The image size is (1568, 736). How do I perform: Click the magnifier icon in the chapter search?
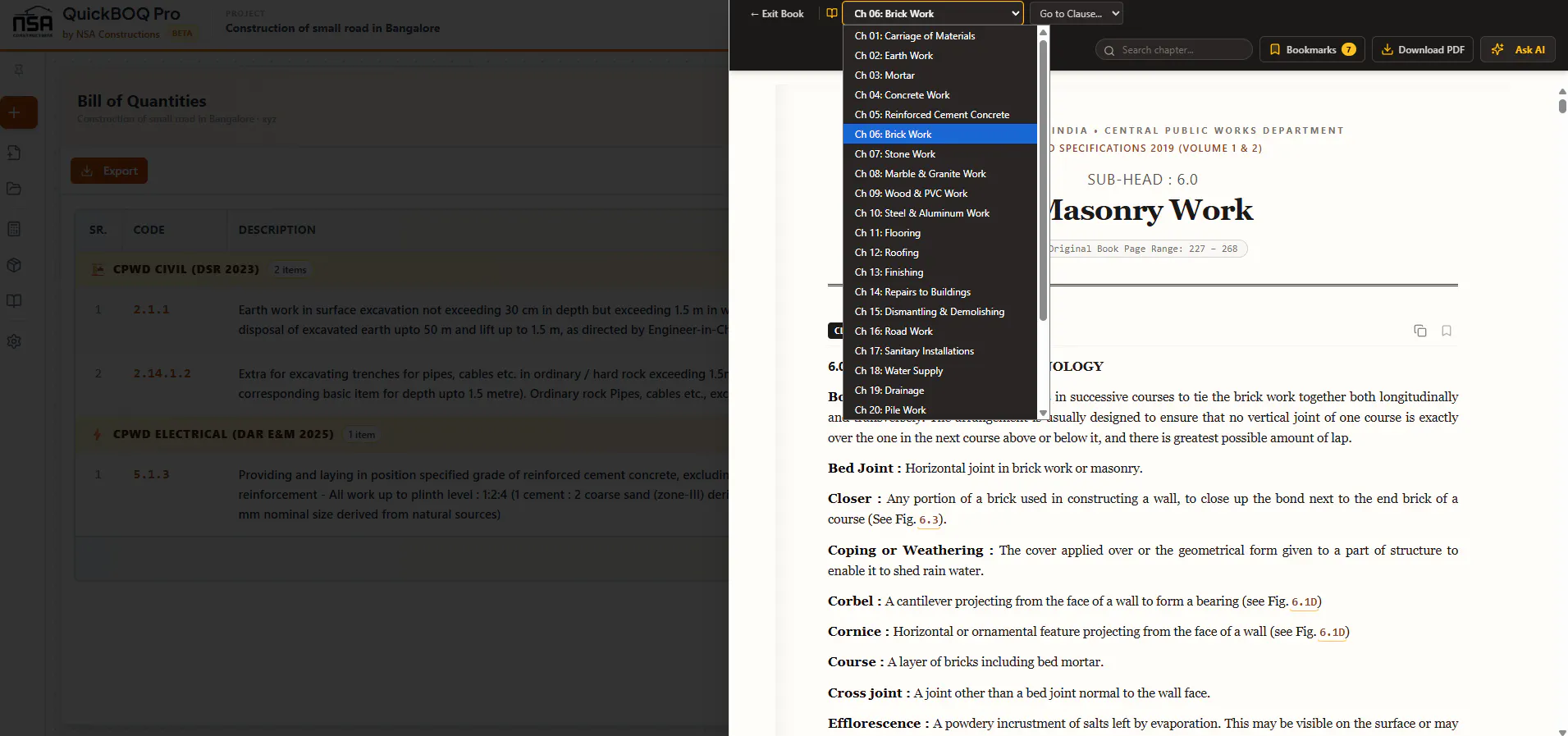coord(1109,50)
